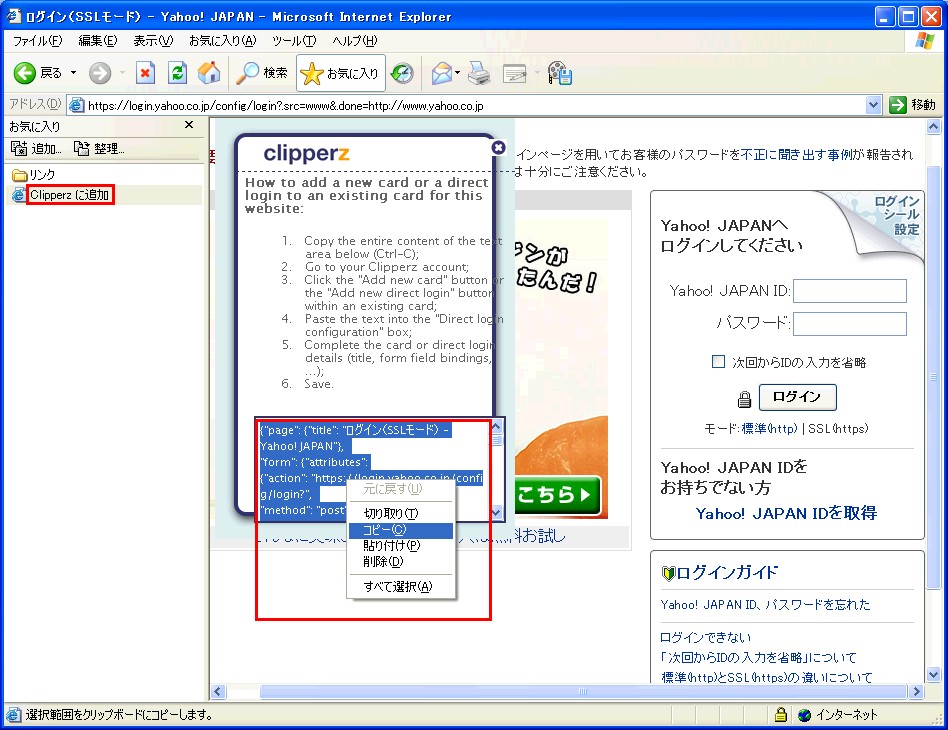The width and height of the screenshot is (948, 730).
Task: Click the Add favorites icon (追加)
Action: pyautogui.click(x=36, y=148)
